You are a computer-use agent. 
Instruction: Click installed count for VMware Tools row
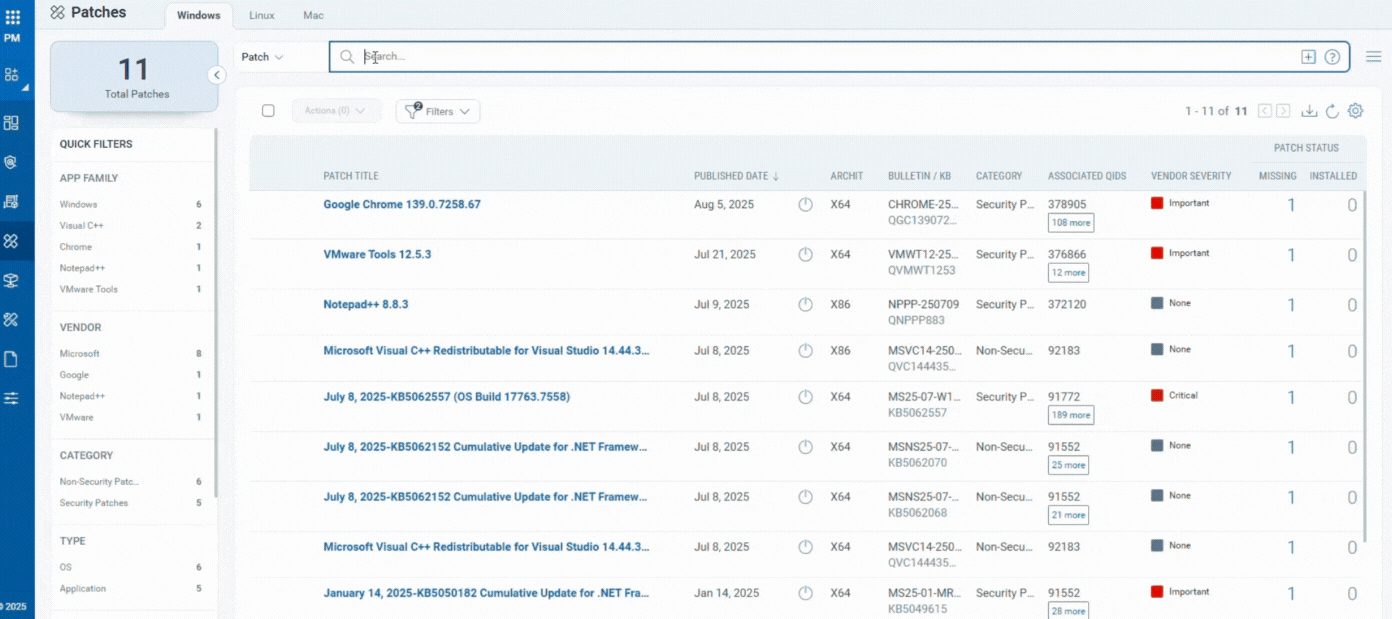[1352, 255]
